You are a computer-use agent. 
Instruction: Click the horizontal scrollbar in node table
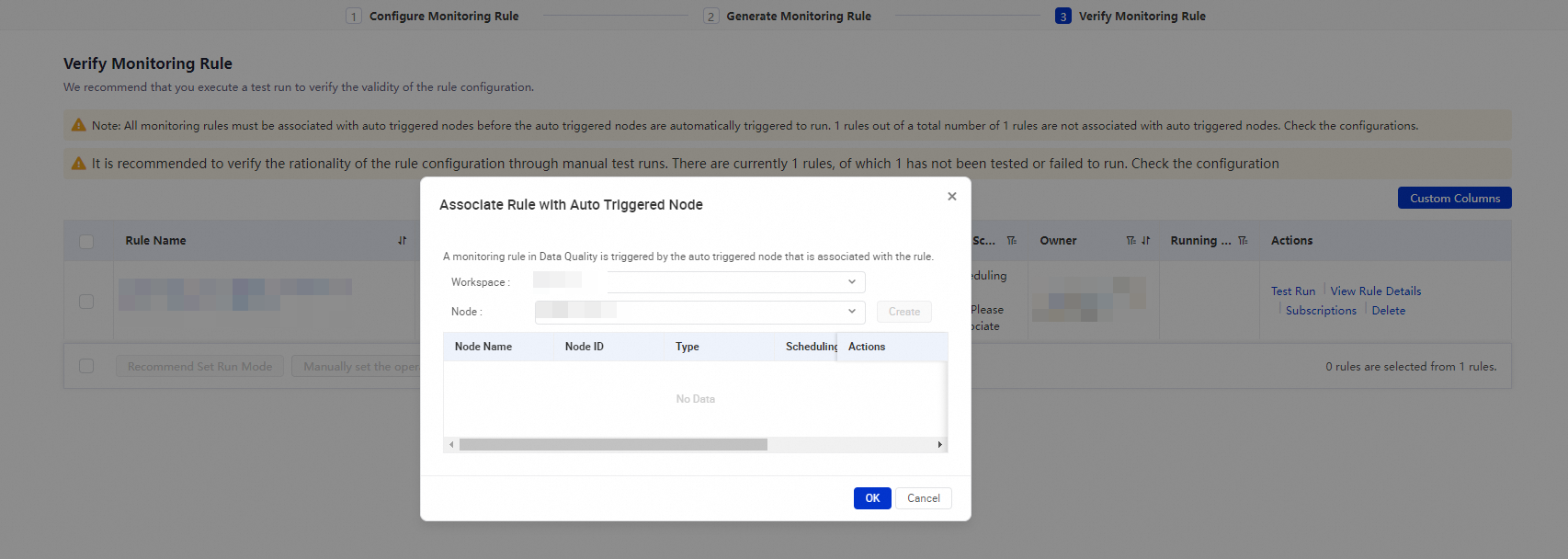613,445
